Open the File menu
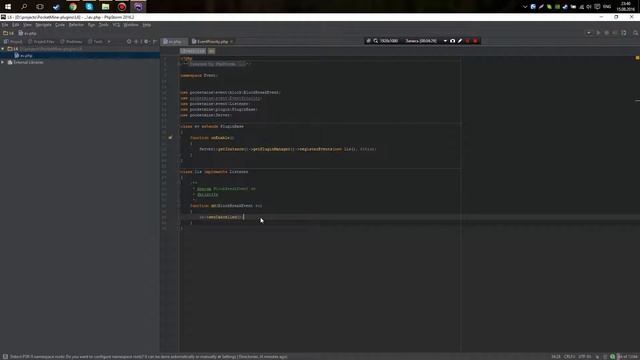 [5, 25]
